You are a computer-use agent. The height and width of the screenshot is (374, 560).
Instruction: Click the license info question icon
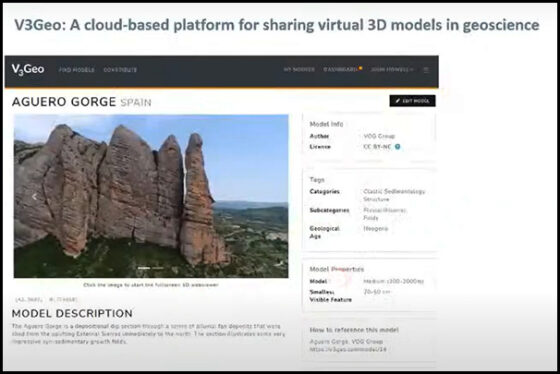coord(398,146)
